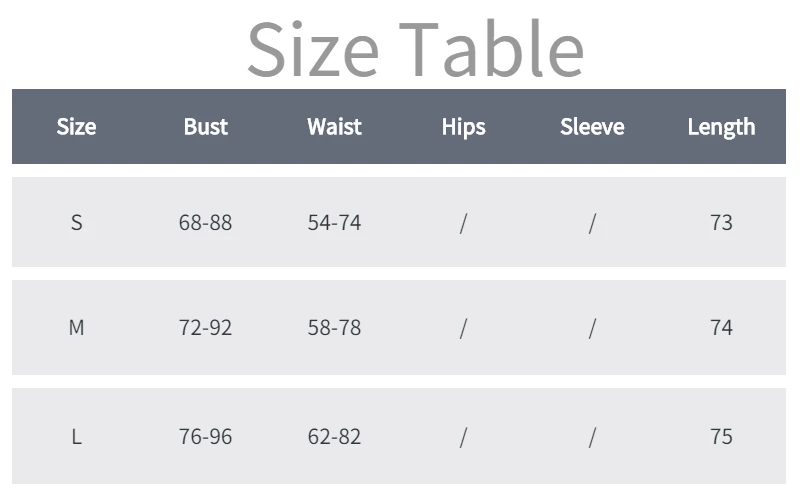Click the hips slash in row S
Viewport: 800px width, 500px height.
coord(463,223)
